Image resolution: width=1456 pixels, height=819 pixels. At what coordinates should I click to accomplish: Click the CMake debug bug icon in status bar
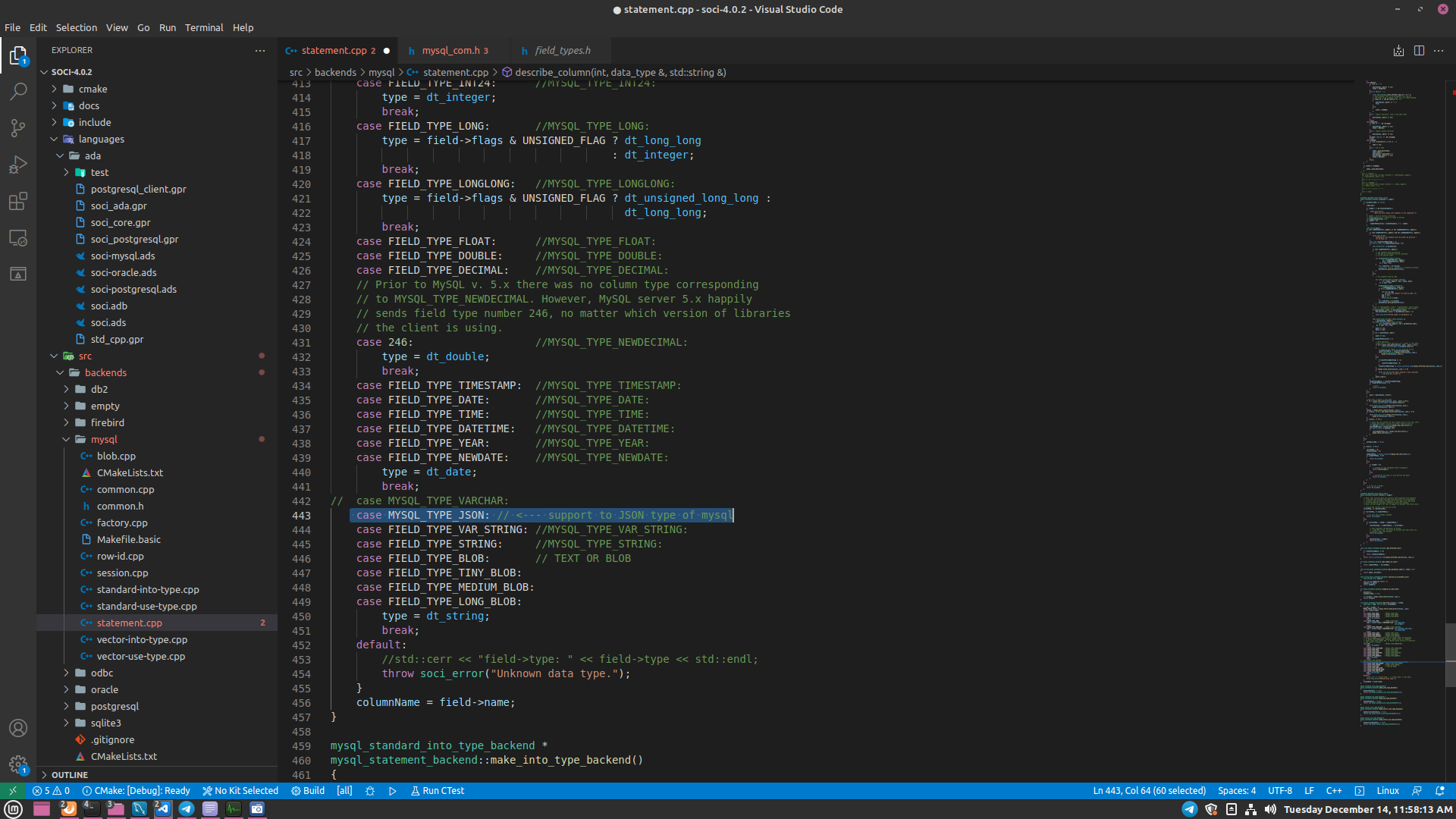[370, 790]
